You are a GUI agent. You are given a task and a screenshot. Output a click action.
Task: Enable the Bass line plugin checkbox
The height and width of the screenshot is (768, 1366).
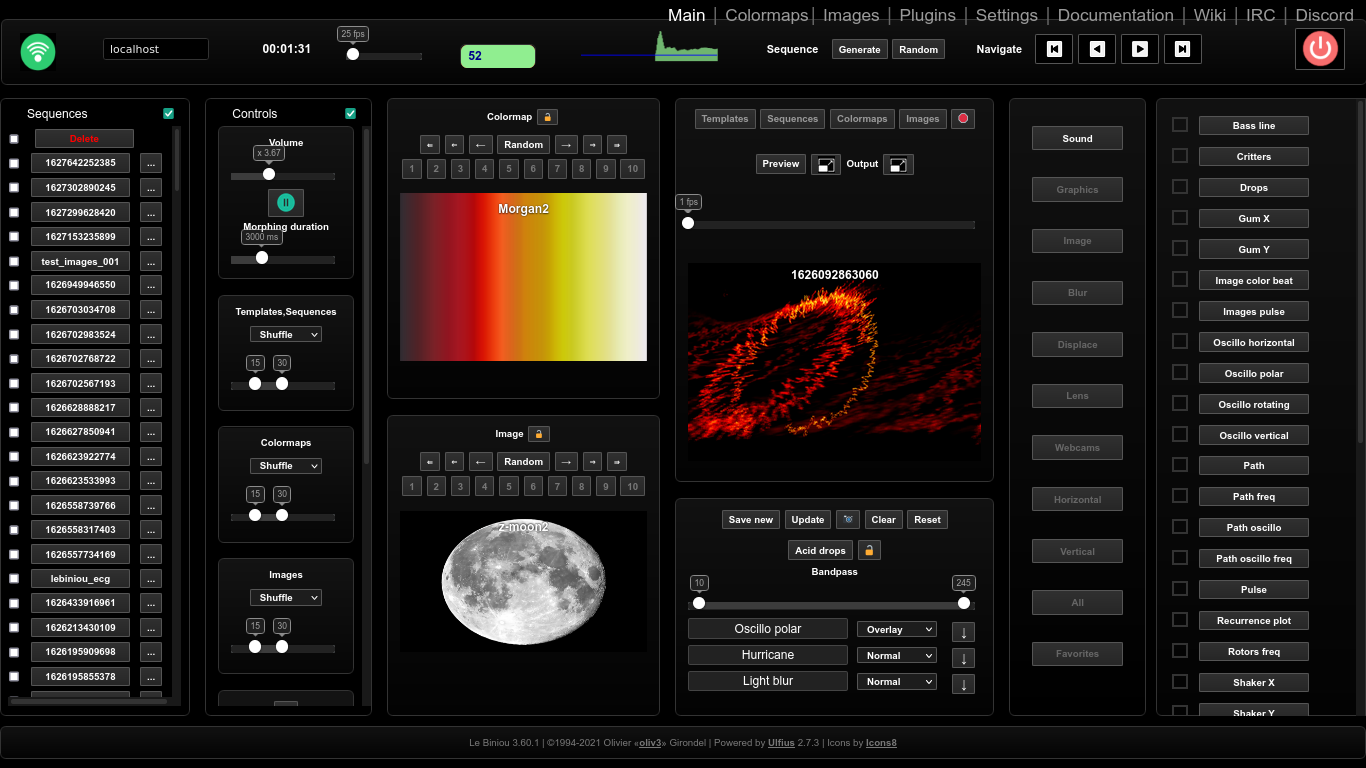pyautogui.click(x=1180, y=125)
